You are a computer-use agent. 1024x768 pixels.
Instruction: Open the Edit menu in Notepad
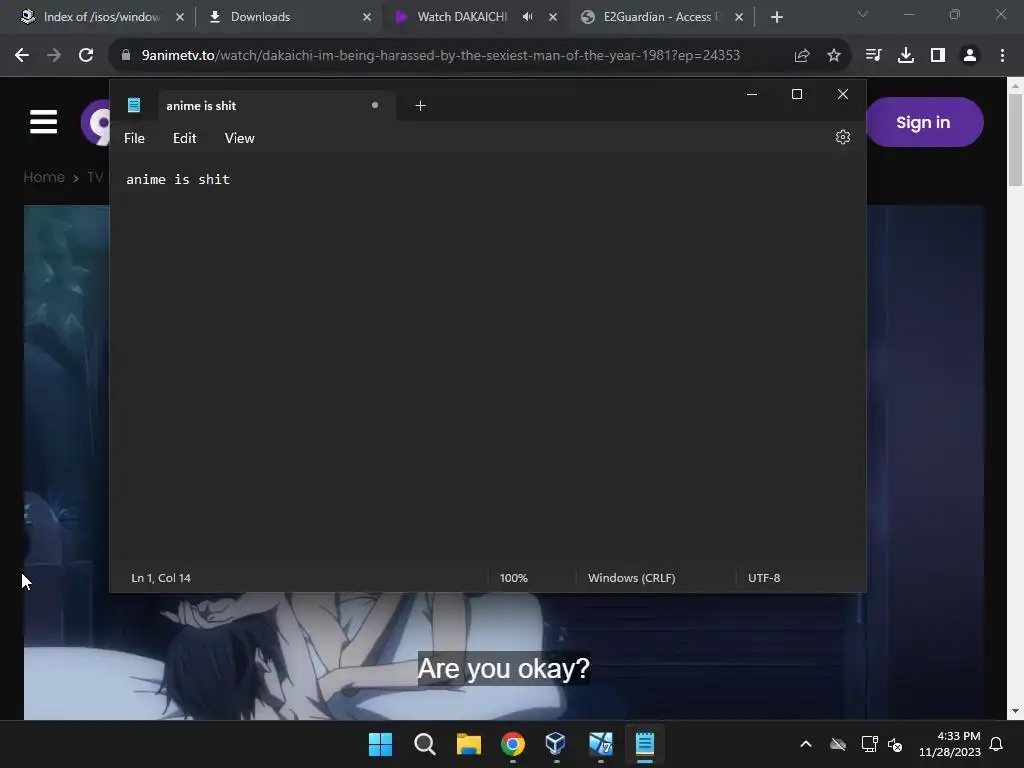coord(185,138)
